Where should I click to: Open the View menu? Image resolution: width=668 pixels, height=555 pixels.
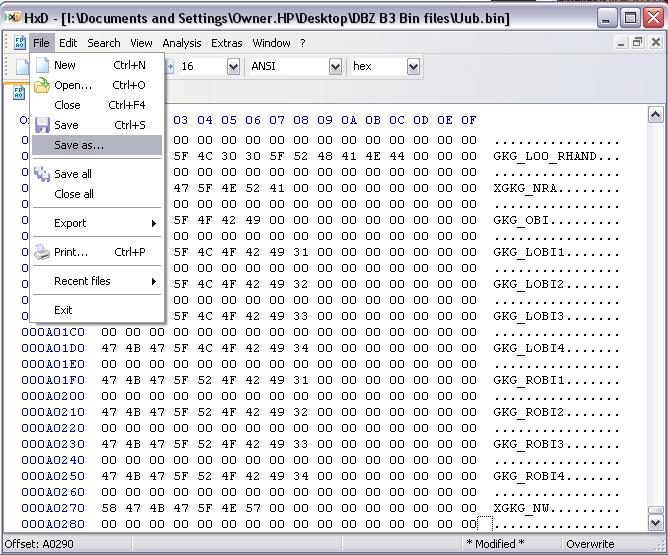(141, 43)
